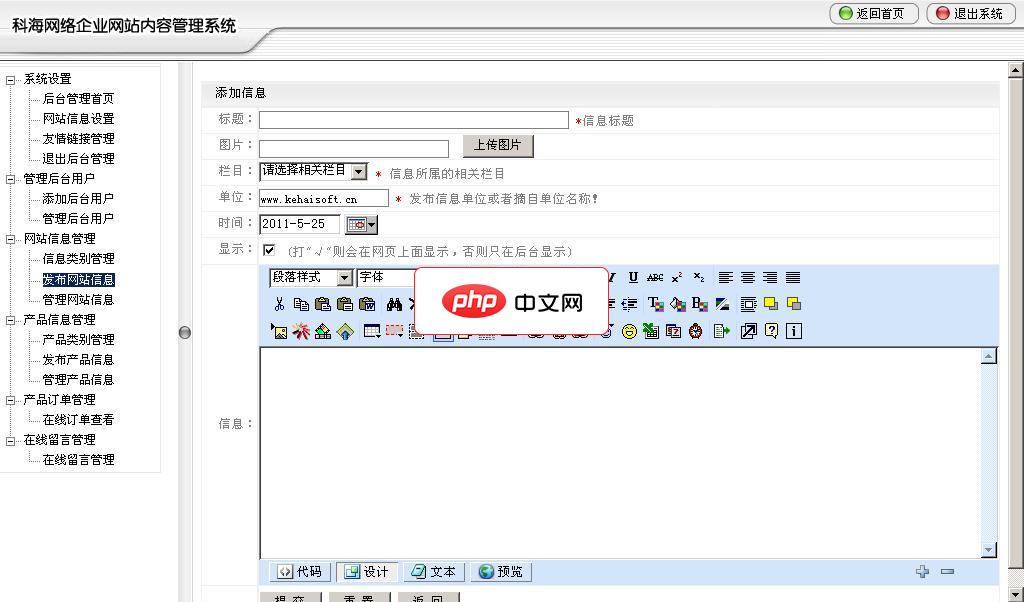
Task: Decrease editor height with minus icon
Action: point(948,571)
